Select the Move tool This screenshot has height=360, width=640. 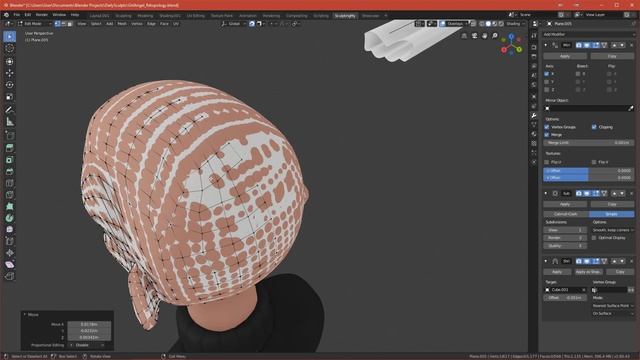(10, 73)
